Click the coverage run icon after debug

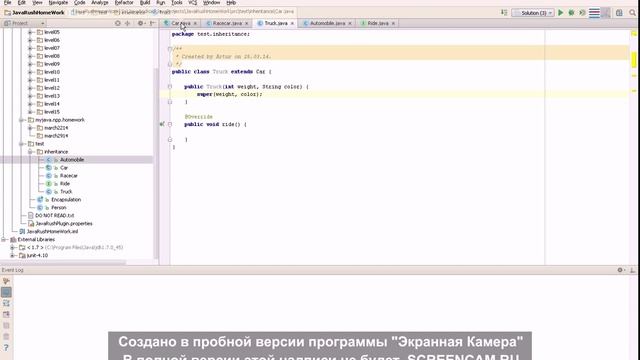click(x=582, y=13)
